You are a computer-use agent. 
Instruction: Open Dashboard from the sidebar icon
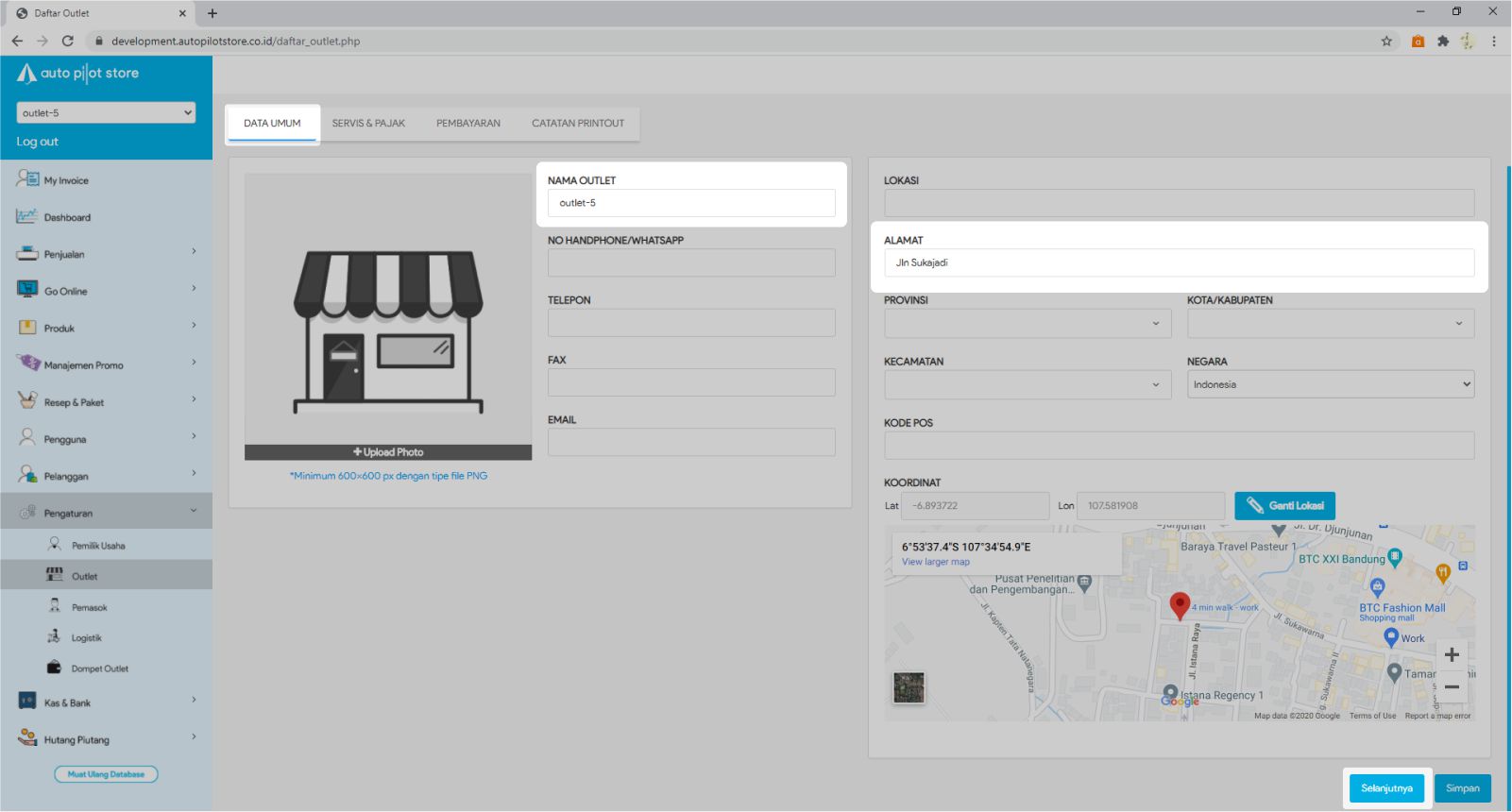(26, 217)
